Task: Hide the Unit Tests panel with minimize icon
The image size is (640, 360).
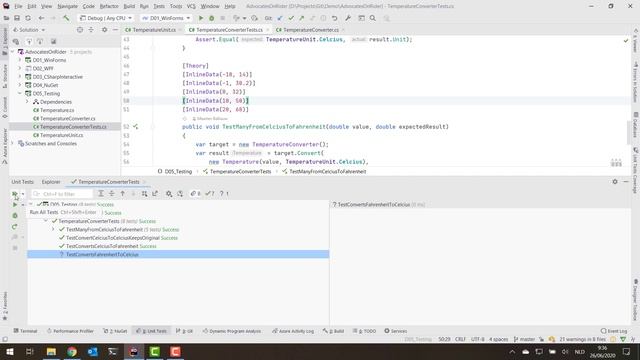Action: [626, 182]
